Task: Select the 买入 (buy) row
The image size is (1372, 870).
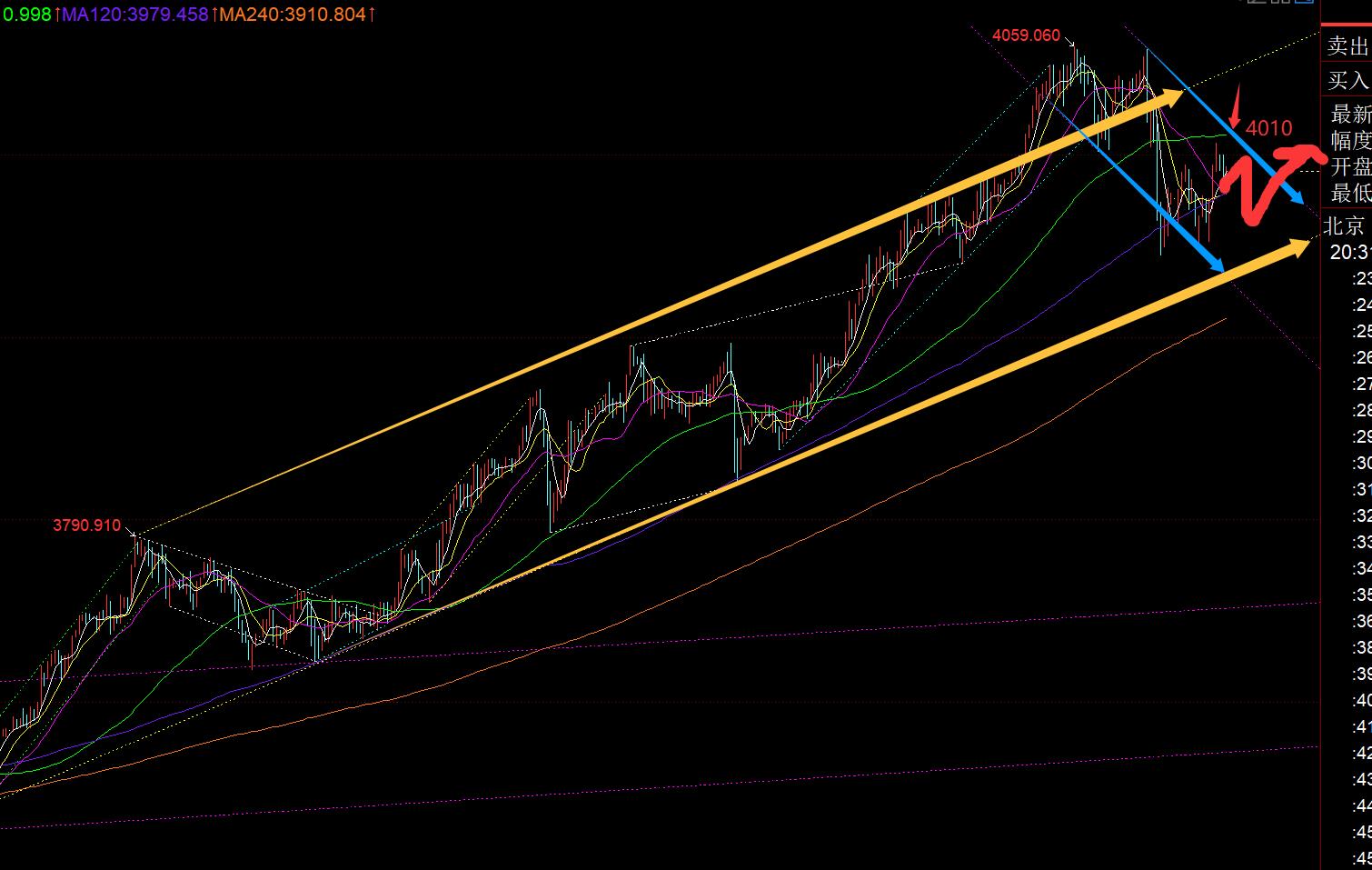Action: (1347, 81)
